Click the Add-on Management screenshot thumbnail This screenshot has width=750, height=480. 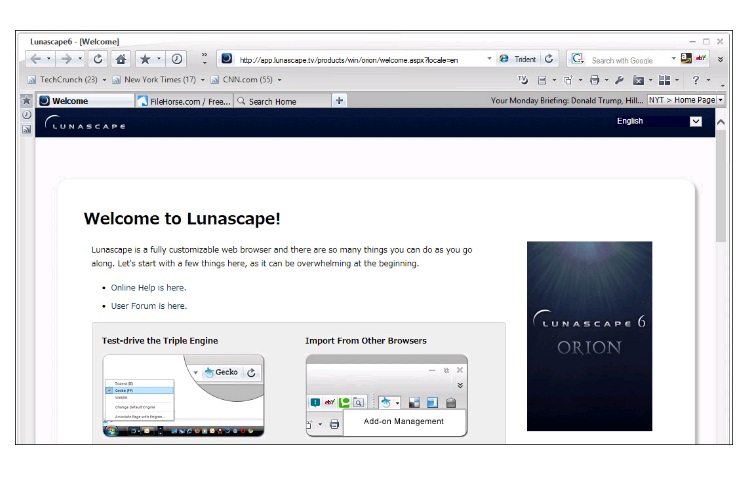pyautogui.click(x=386, y=395)
